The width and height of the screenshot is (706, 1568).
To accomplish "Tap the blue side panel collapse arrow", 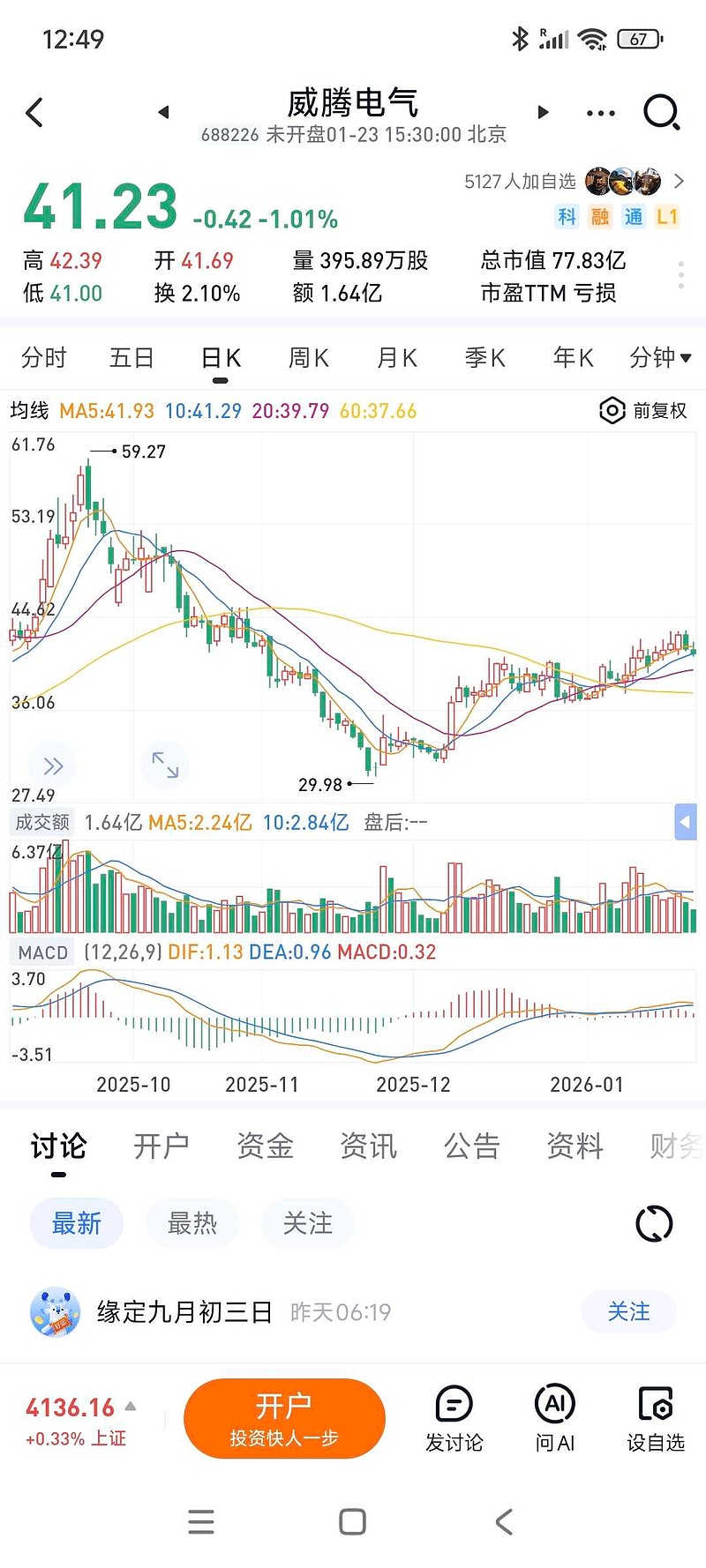I will point(686,823).
